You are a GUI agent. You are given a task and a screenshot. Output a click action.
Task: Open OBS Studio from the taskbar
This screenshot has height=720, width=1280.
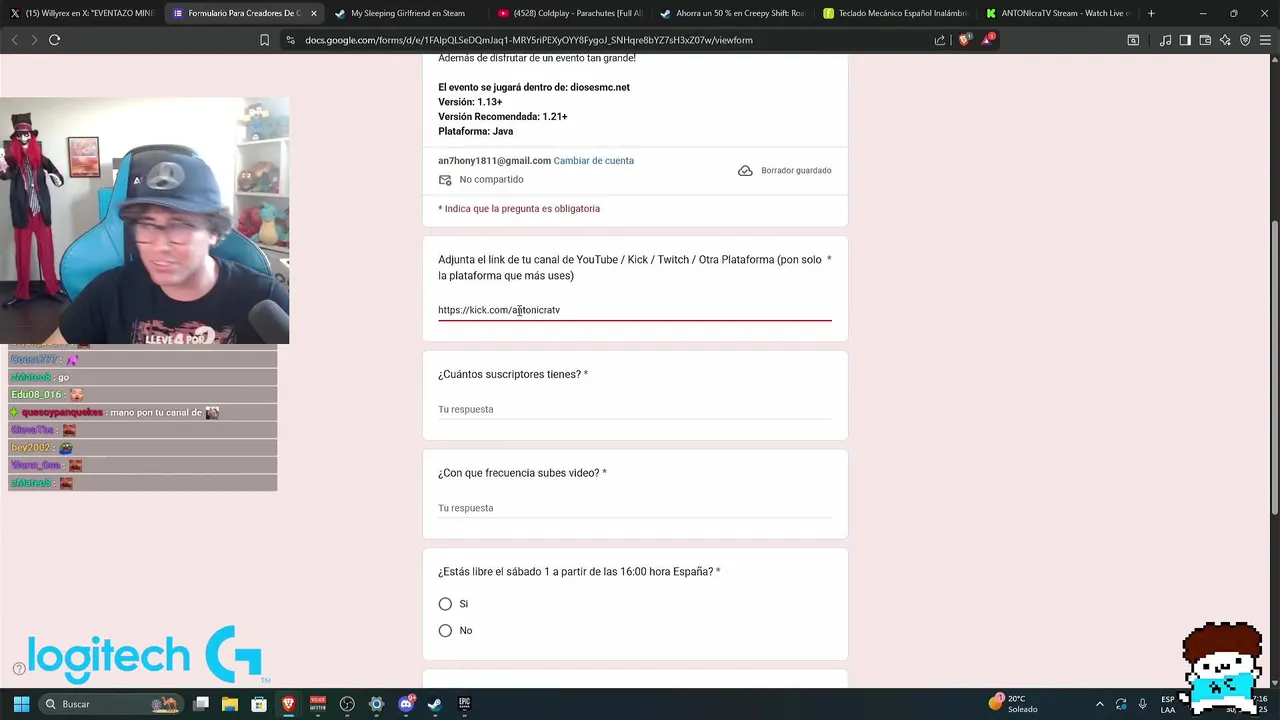347,704
